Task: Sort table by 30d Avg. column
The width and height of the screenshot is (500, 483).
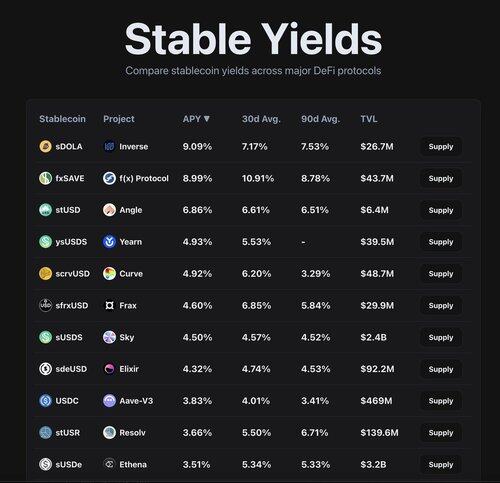Action: click(261, 119)
